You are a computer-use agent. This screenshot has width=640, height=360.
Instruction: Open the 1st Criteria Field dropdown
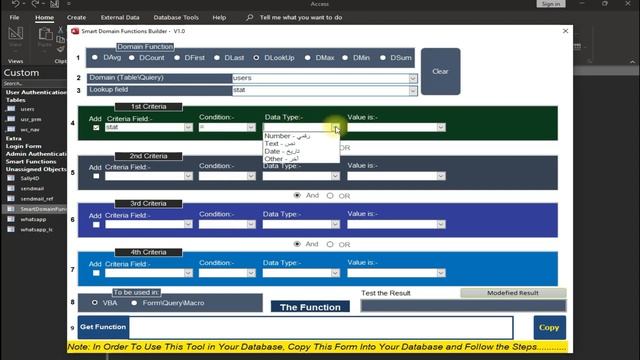[188, 127]
